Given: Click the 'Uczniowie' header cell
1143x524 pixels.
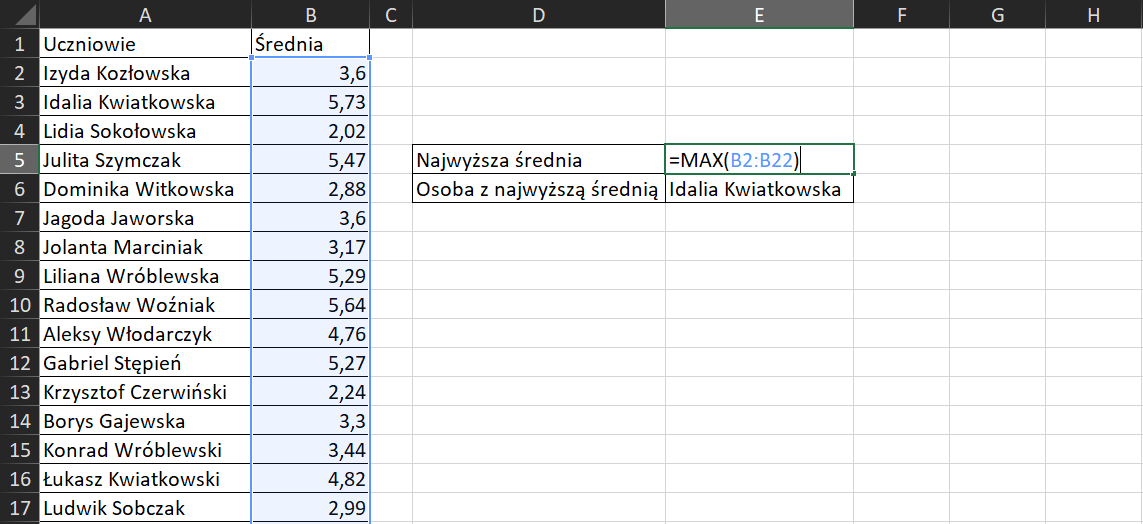Looking at the screenshot, I should pyautogui.click(x=145, y=44).
